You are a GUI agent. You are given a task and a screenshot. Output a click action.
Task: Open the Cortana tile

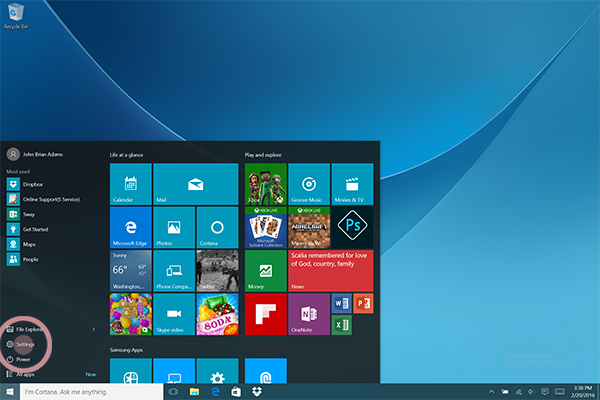[x=217, y=227]
